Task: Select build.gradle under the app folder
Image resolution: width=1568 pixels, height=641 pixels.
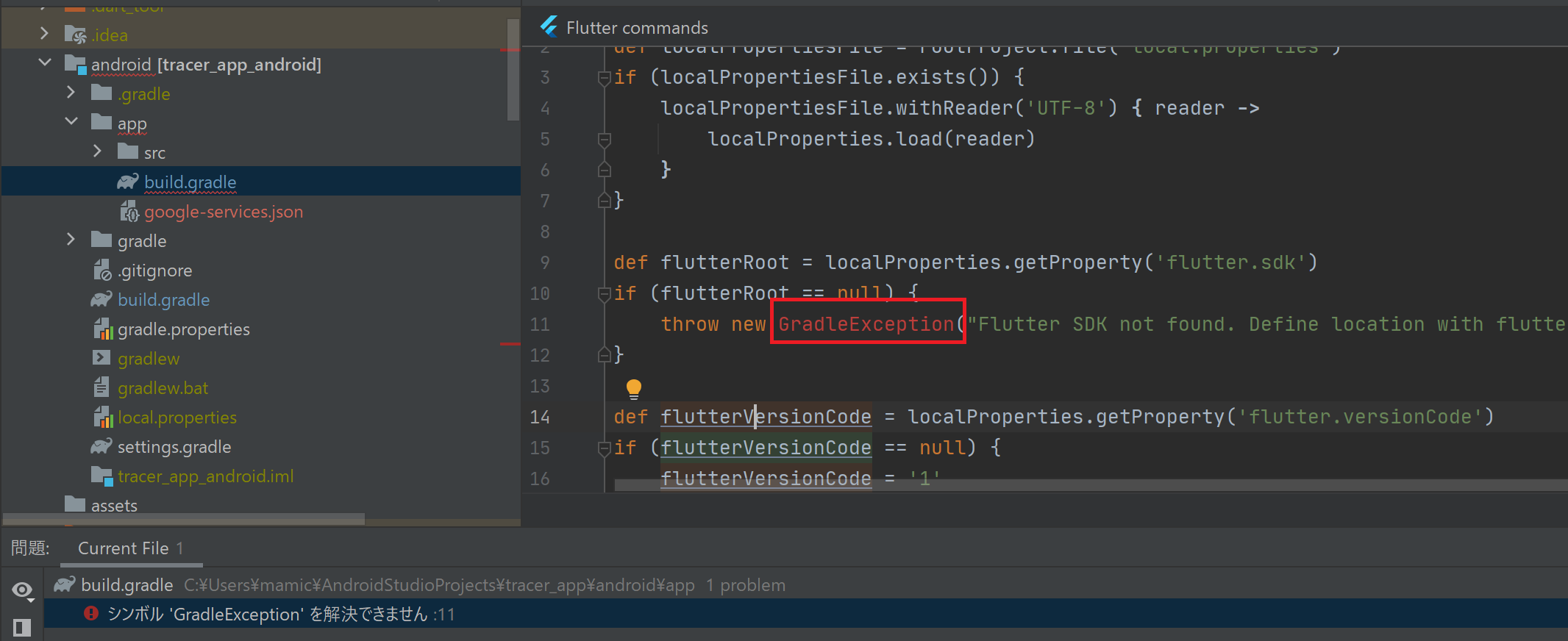Action: coord(190,182)
